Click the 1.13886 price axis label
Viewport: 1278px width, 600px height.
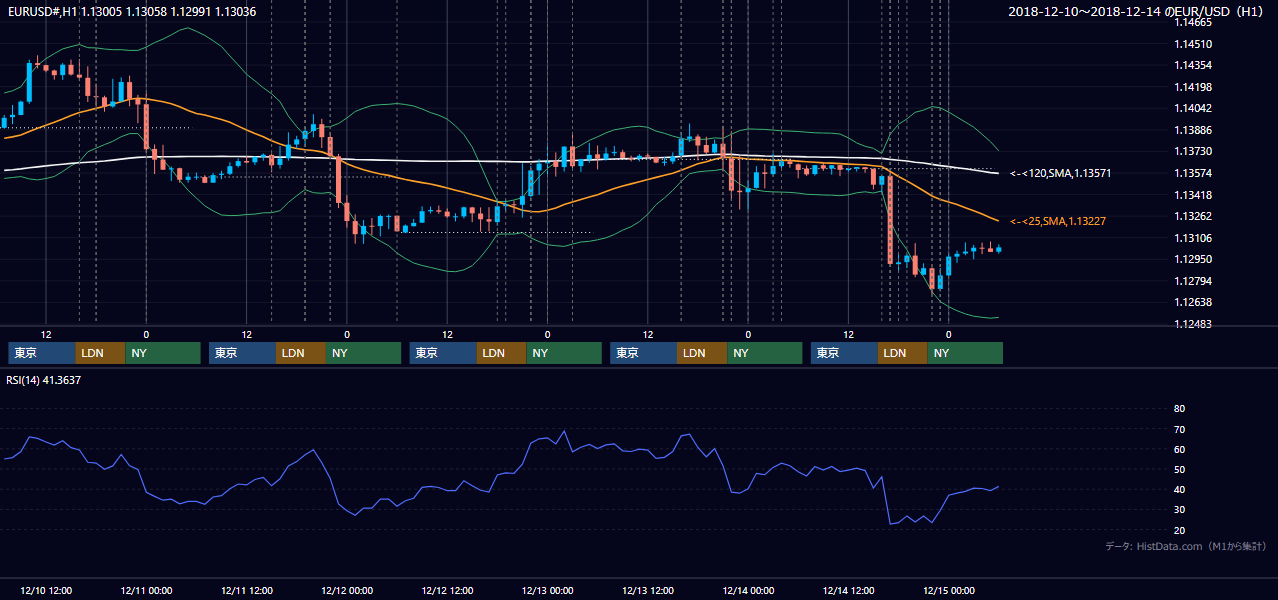(1193, 130)
